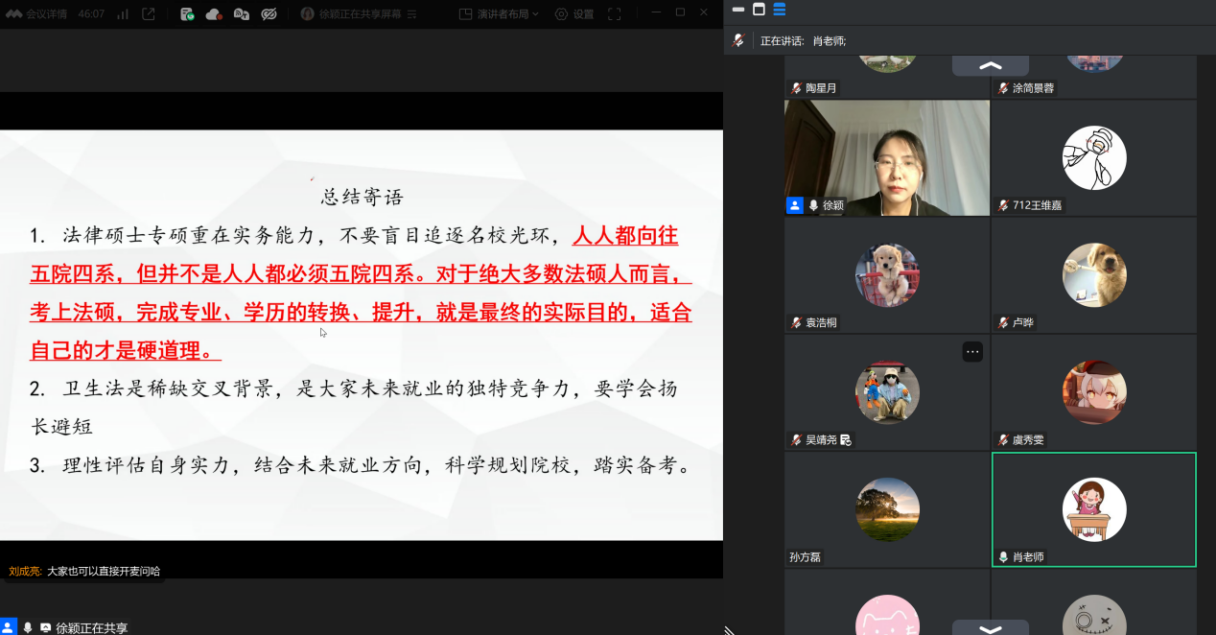
Task: Switch to the single window view icon
Action: point(758,10)
